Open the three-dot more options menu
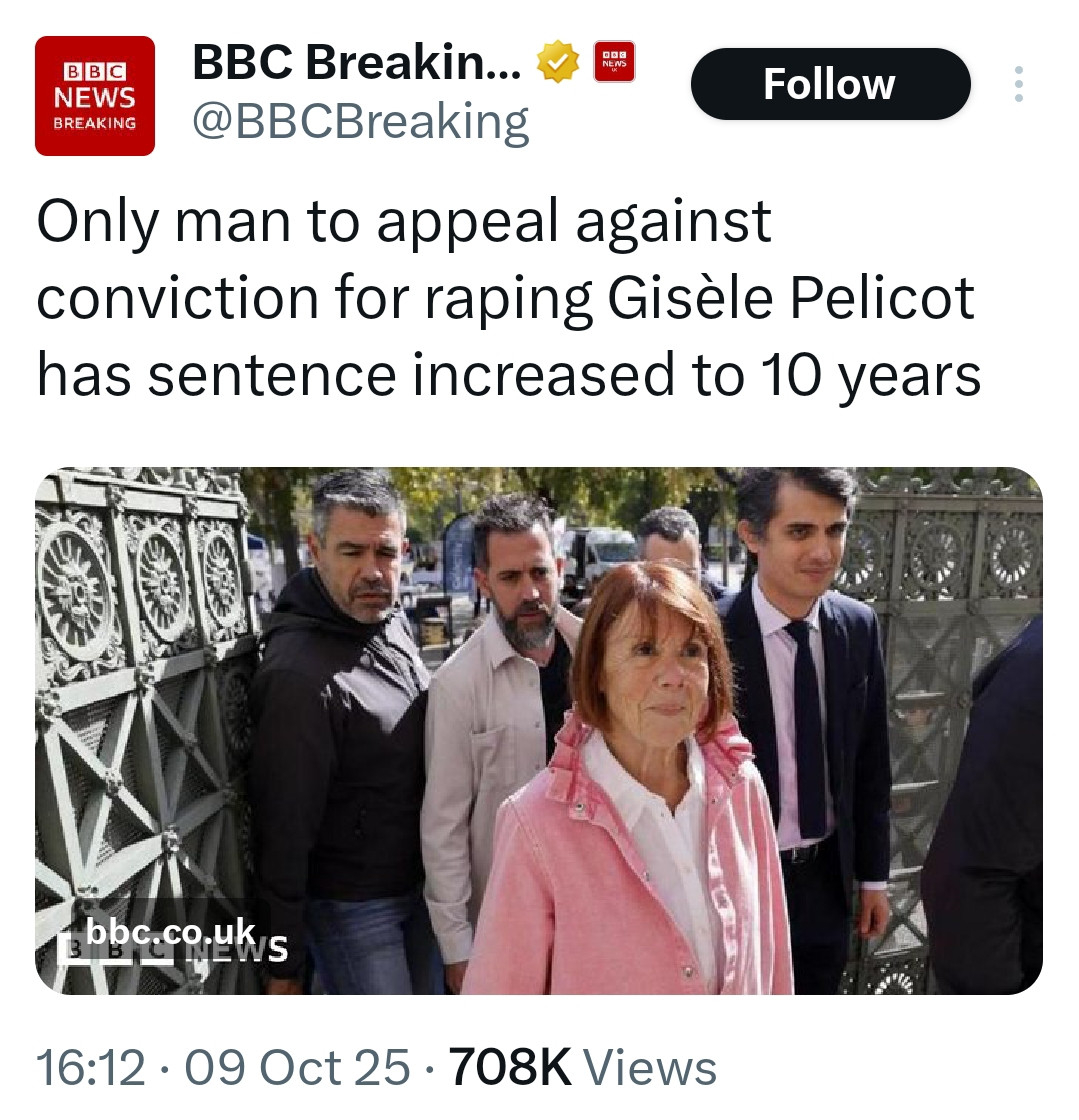 point(1019,84)
